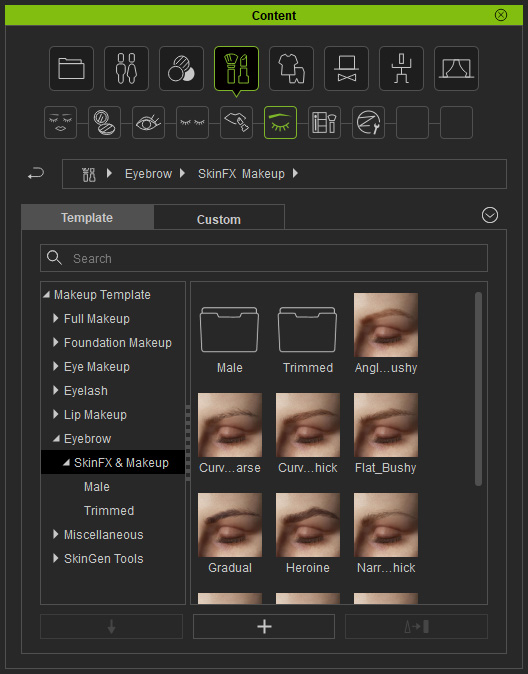Viewport: 528px width, 674px height.
Task: Click the Apply down-arrow button
Action: click(x=111, y=626)
